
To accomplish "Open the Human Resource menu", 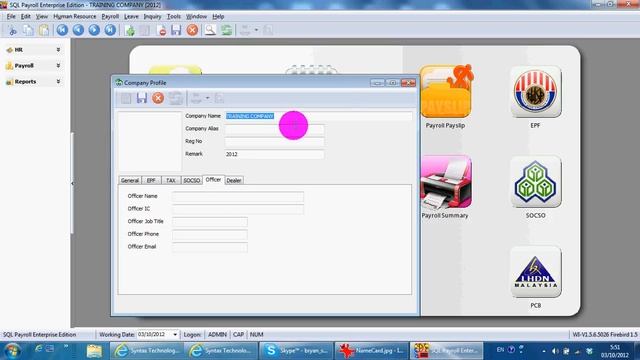I will [75, 17].
